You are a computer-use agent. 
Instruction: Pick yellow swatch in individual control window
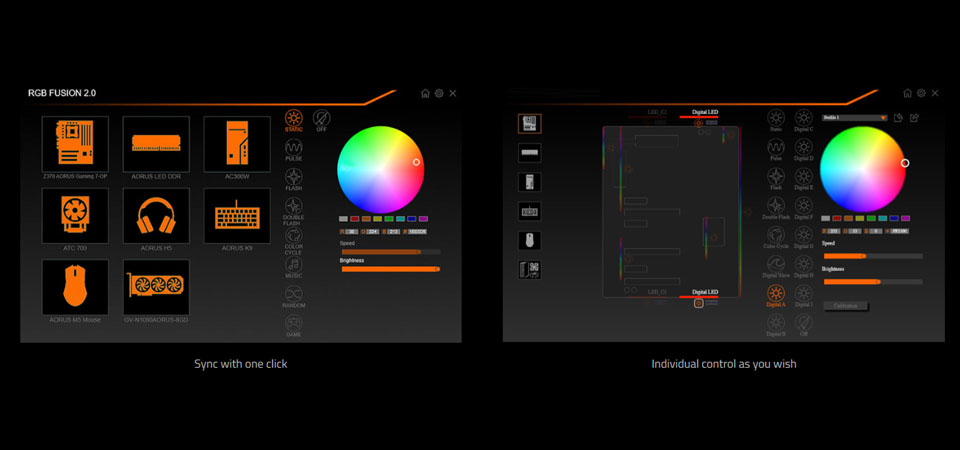pos(860,218)
